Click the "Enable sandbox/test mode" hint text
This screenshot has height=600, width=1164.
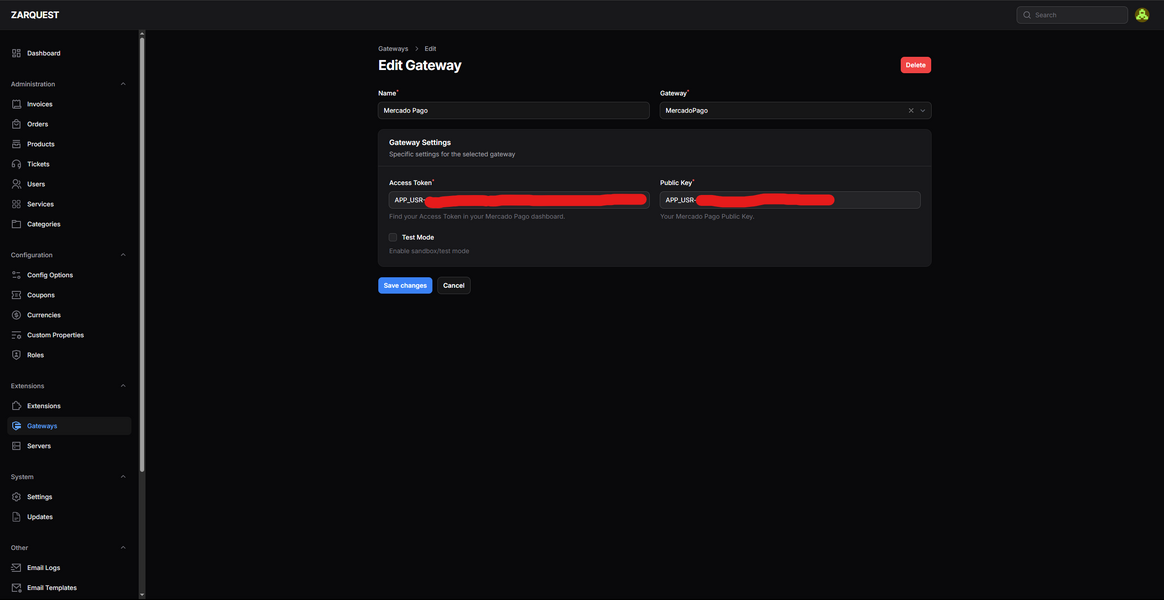(429, 251)
